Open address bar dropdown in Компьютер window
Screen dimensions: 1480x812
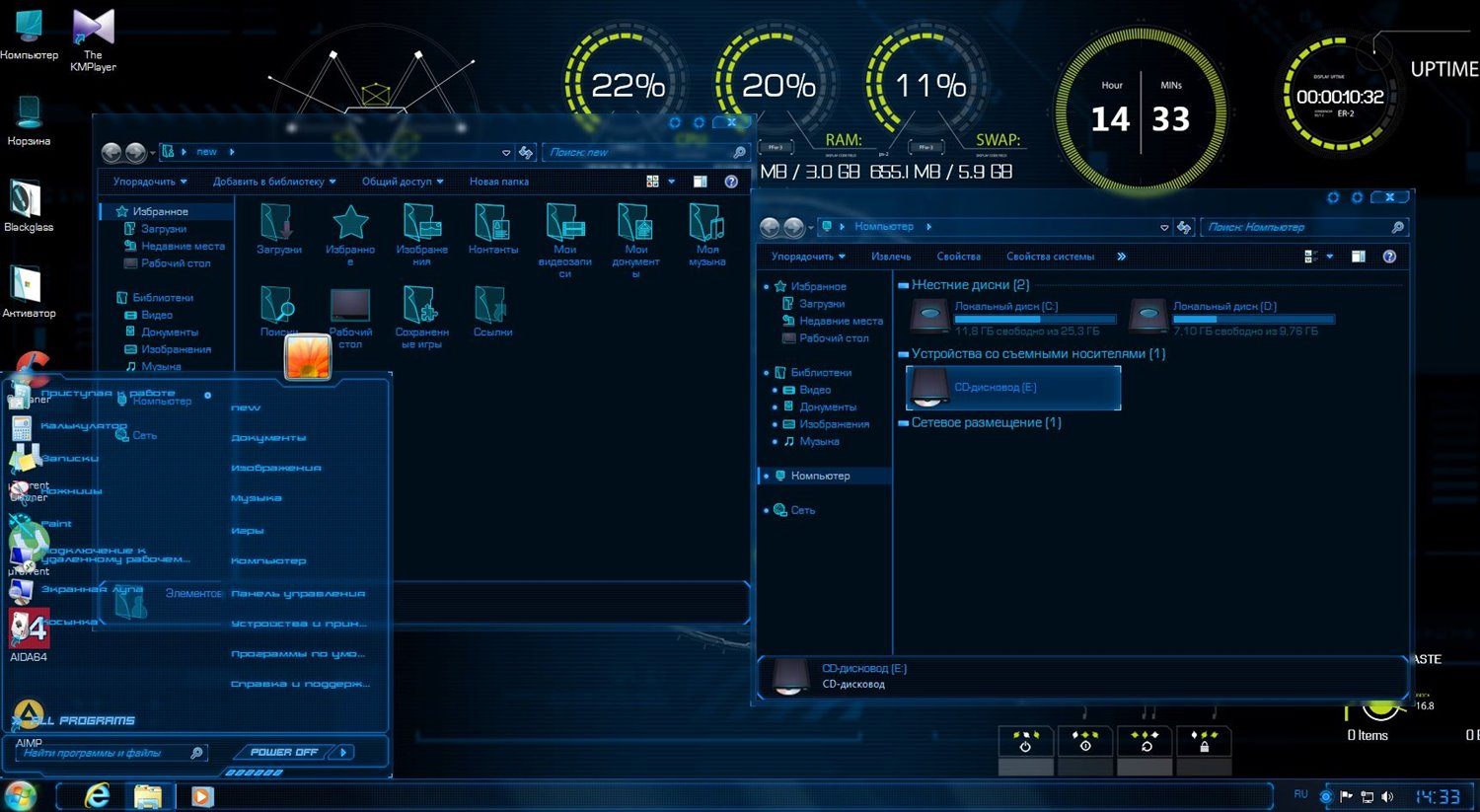1164,227
